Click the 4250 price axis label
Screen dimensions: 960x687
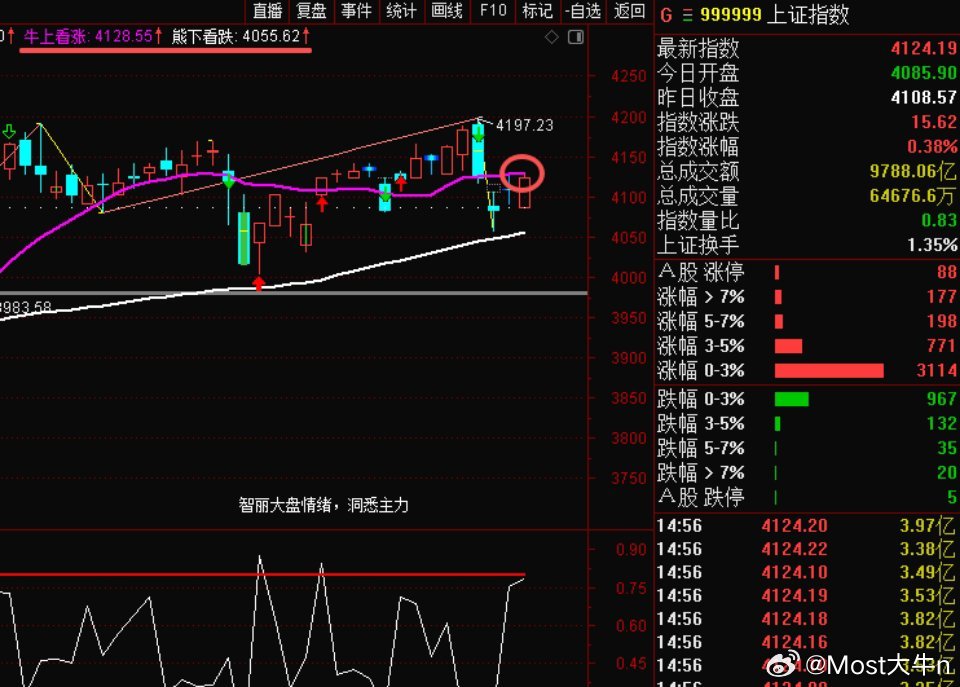[x=629, y=77]
